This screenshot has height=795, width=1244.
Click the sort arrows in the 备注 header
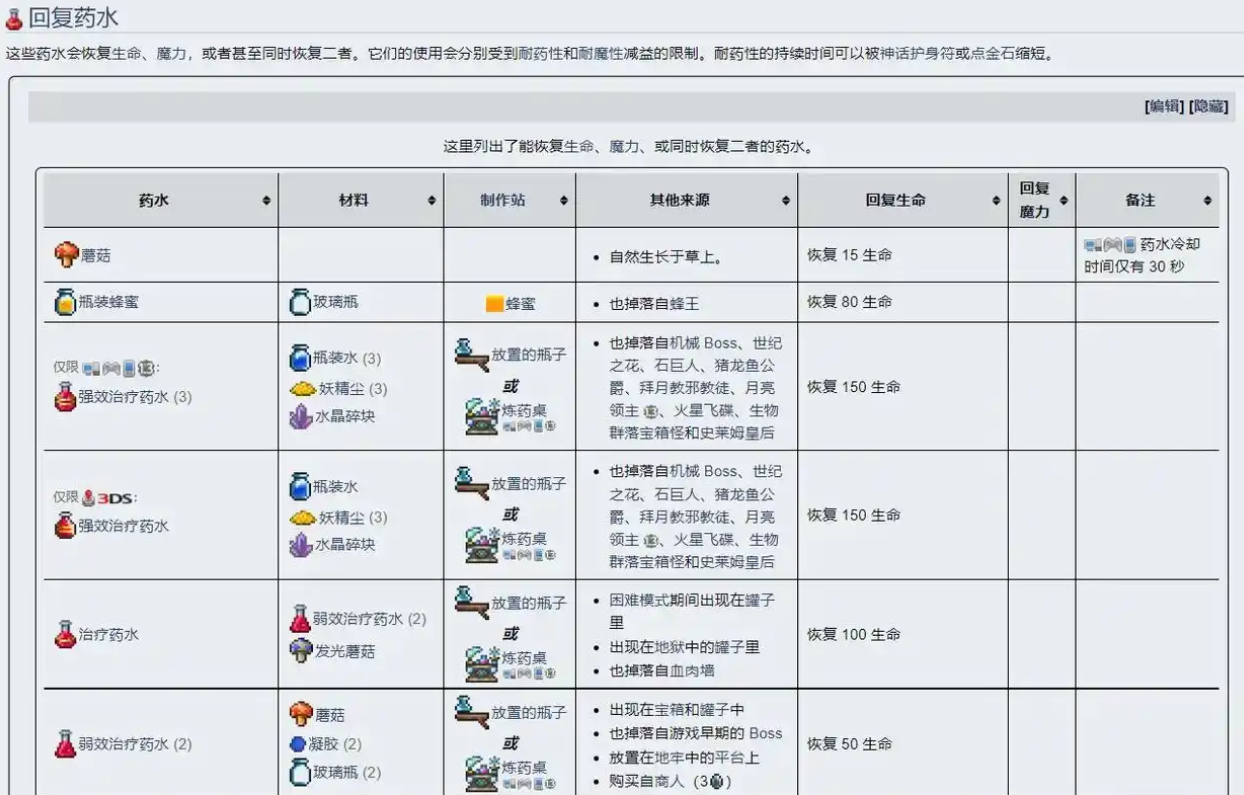1208,200
